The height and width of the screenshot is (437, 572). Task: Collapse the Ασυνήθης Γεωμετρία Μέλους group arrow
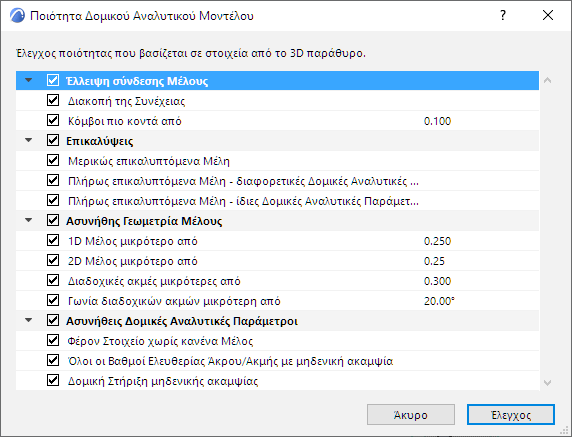pyautogui.click(x=28, y=220)
